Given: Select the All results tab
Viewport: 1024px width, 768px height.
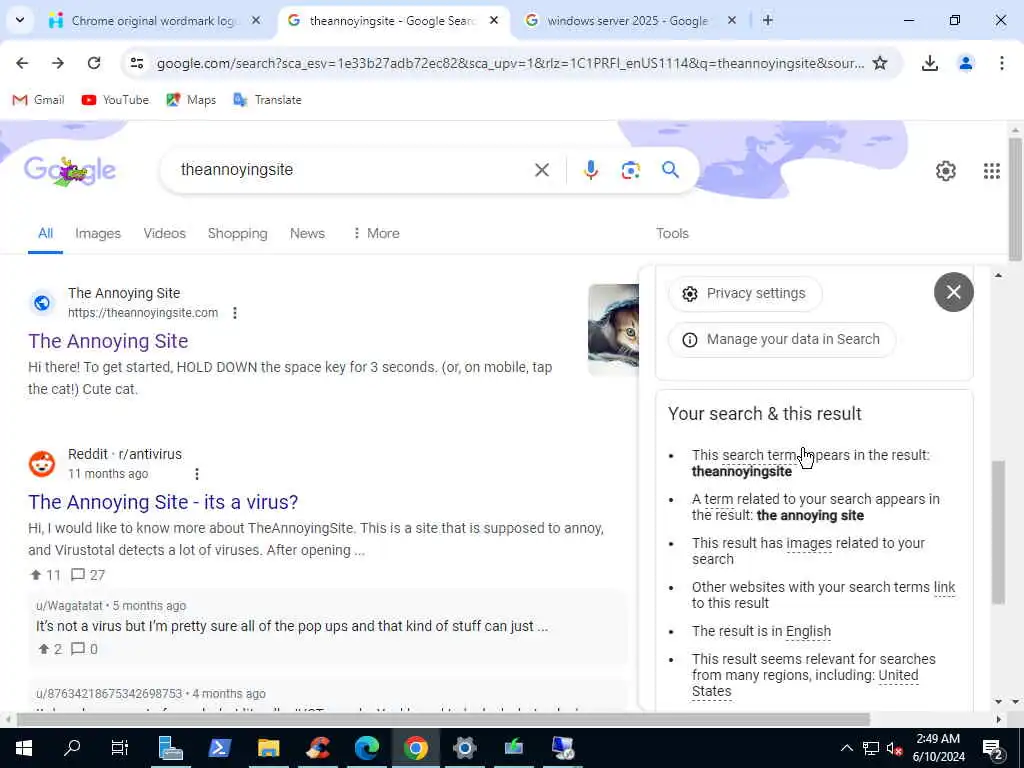Looking at the screenshot, I should pos(45,233).
